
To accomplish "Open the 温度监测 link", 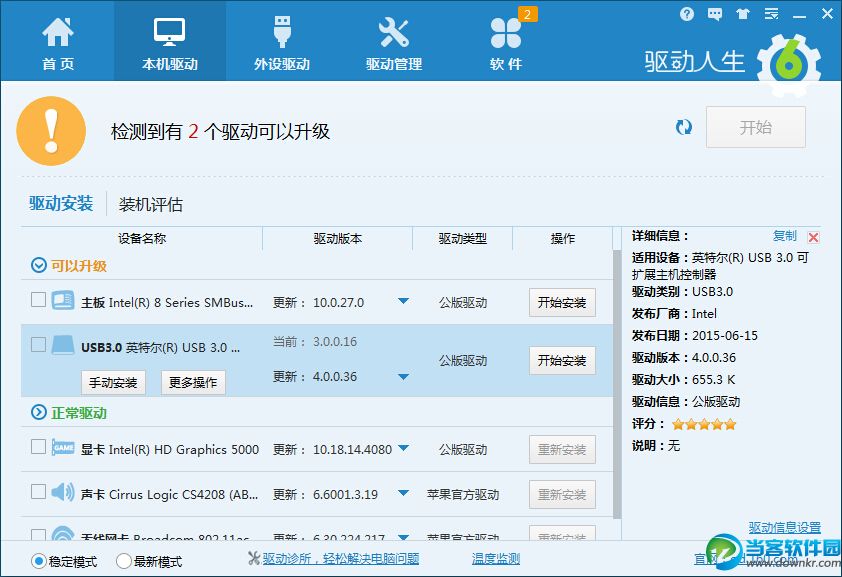I will 496,559.
